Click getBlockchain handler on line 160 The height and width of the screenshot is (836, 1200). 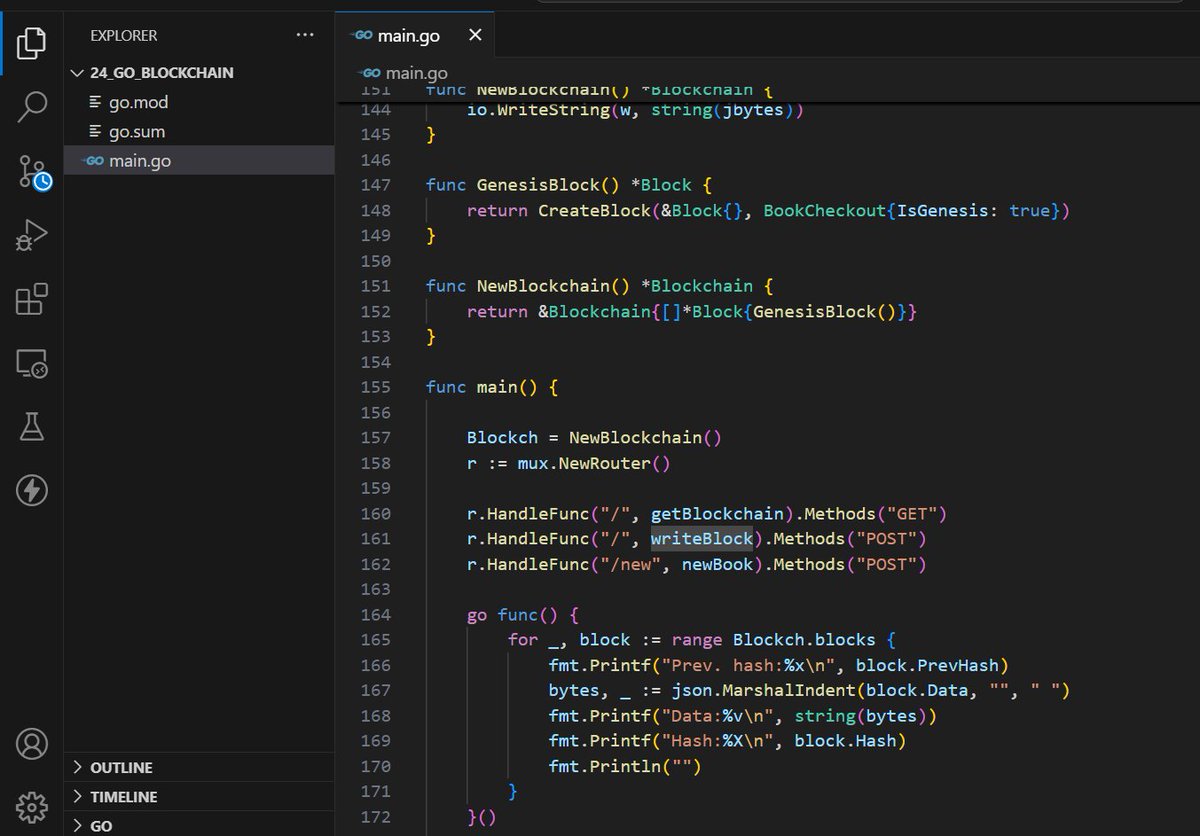coord(717,514)
